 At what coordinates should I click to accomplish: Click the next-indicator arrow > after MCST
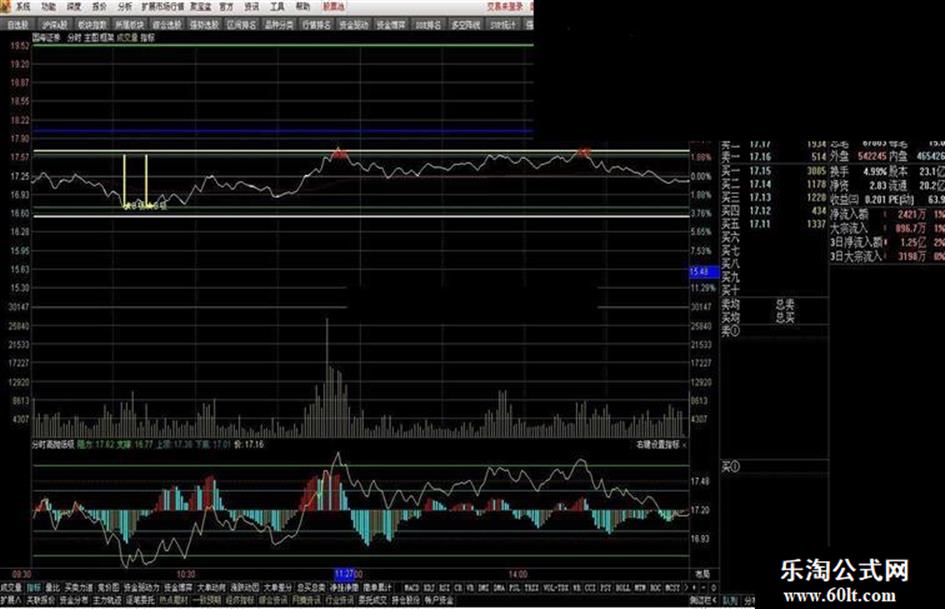coord(686,587)
